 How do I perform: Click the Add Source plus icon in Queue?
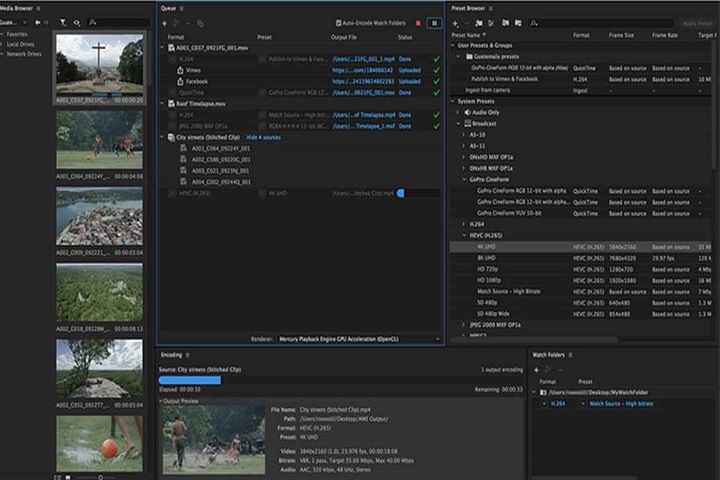tap(164, 22)
